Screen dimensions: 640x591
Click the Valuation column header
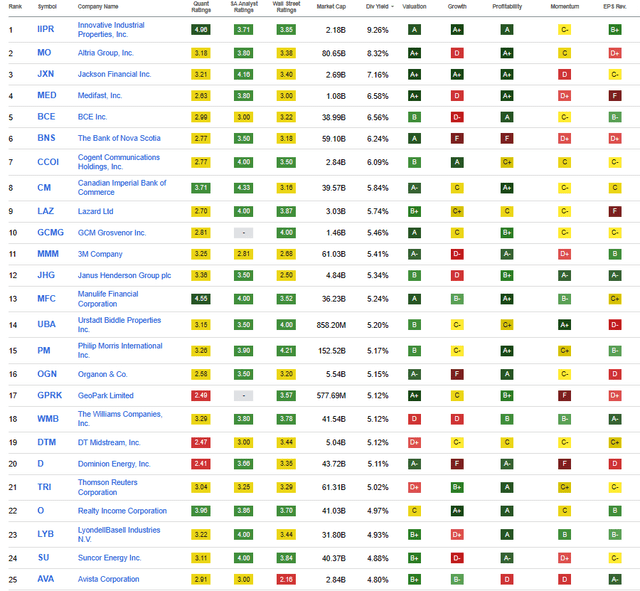pos(414,7)
